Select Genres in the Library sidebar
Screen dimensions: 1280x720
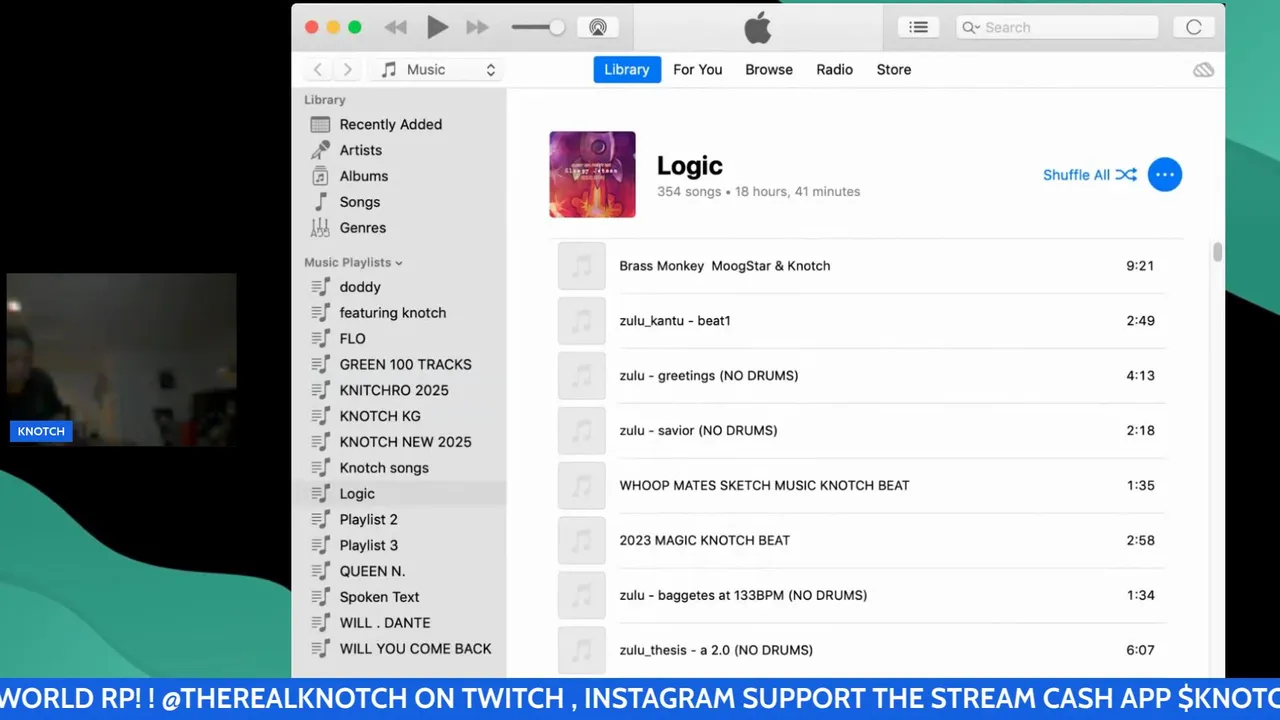coord(399,228)
